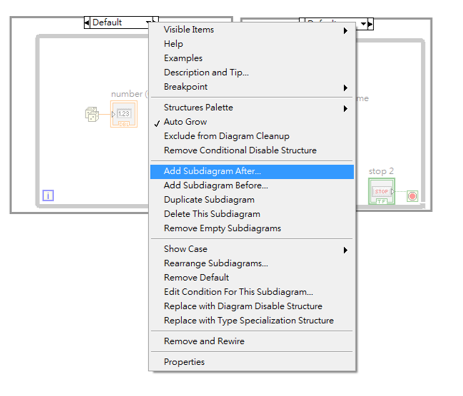This screenshot has width=463, height=396.
Task: Expand the Breakpoint submenu
Action: [252, 87]
